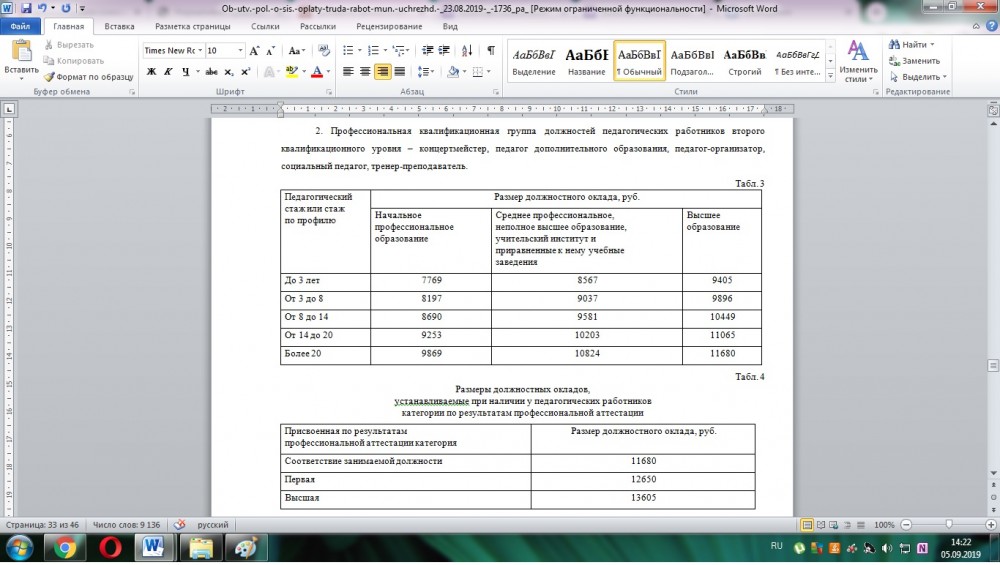Apply the Название style
This screenshot has width=1000, height=565.
tap(586, 62)
